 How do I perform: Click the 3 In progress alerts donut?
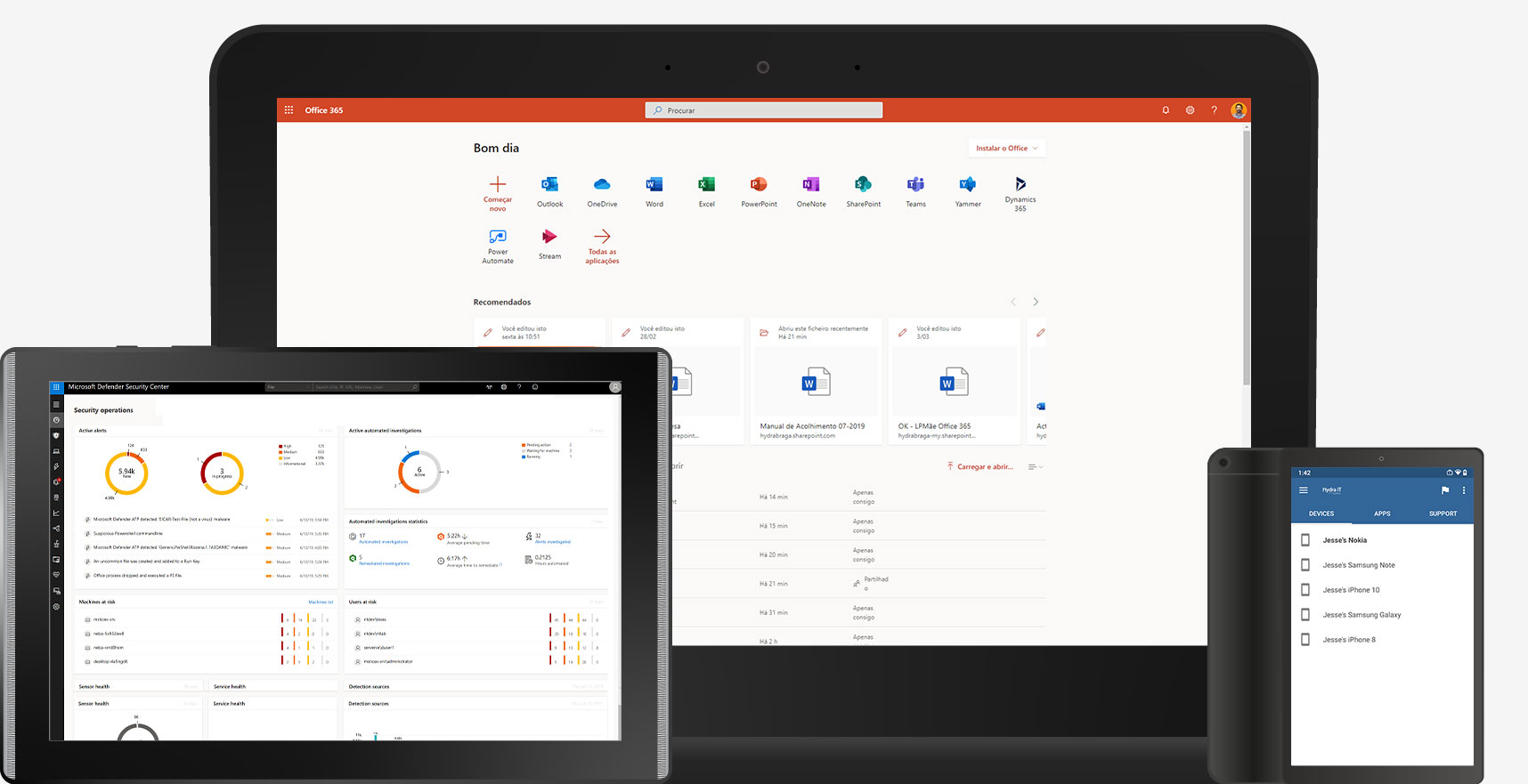point(222,473)
